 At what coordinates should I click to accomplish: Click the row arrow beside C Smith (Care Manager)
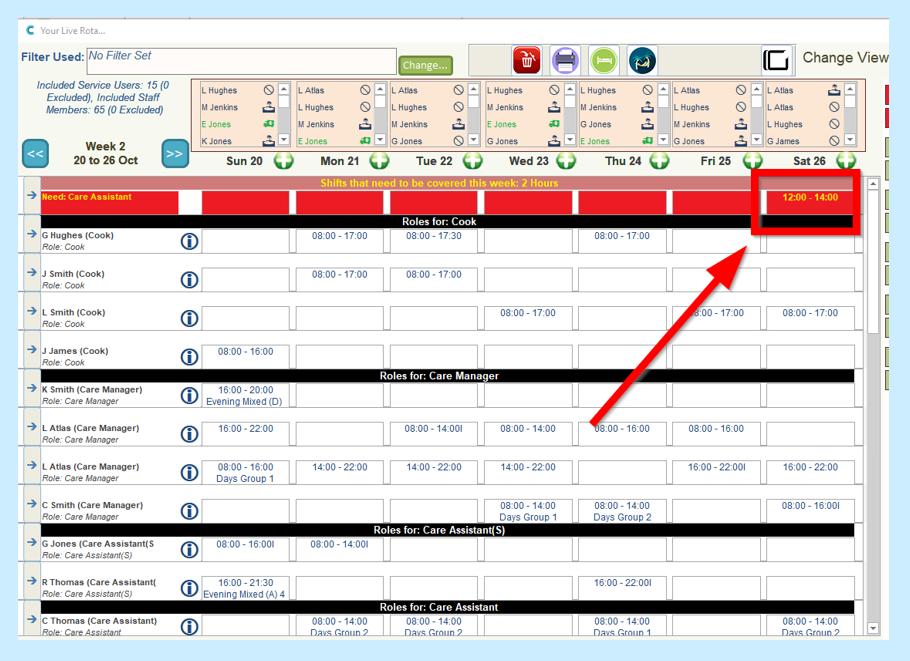pyautogui.click(x=31, y=504)
